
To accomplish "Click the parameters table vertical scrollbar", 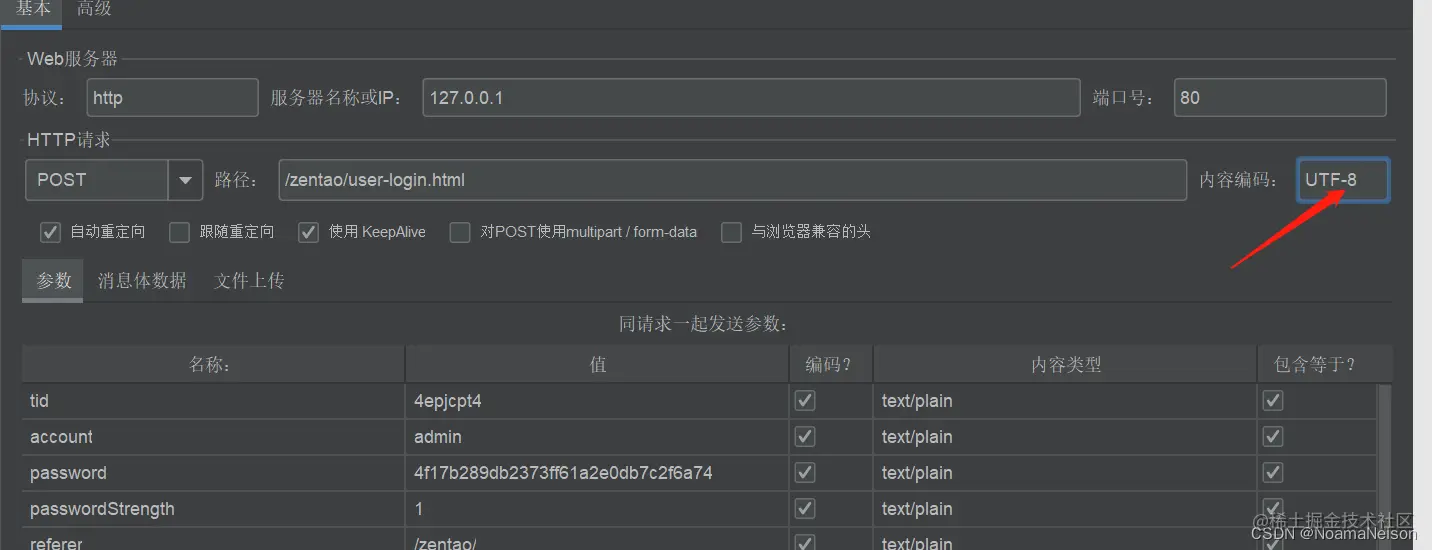I will [1385, 466].
